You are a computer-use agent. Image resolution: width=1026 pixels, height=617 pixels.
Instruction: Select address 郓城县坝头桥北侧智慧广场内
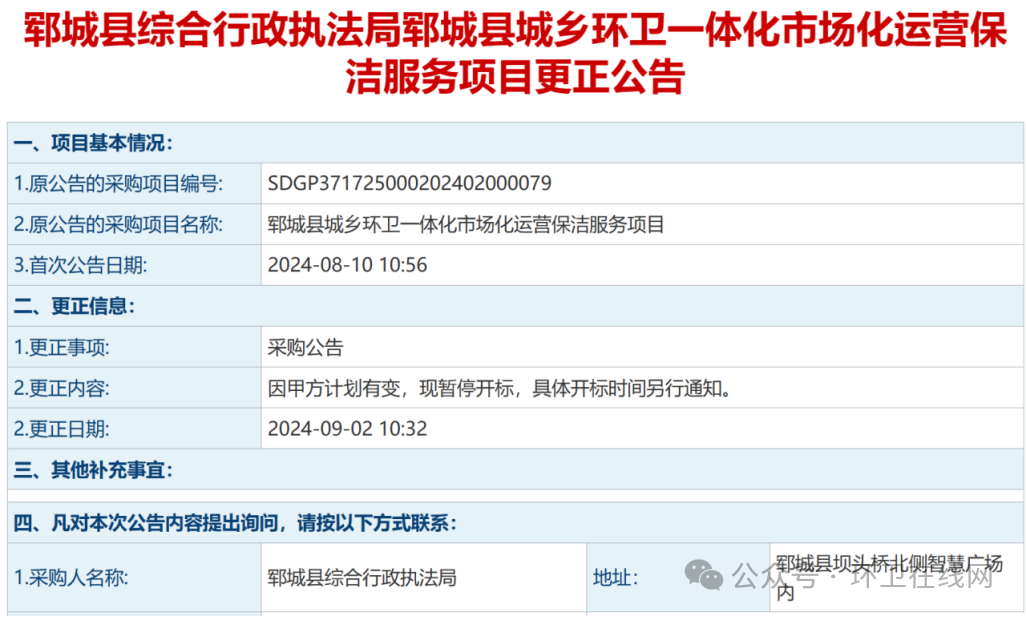pyautogui.click(x=889, y=577)
